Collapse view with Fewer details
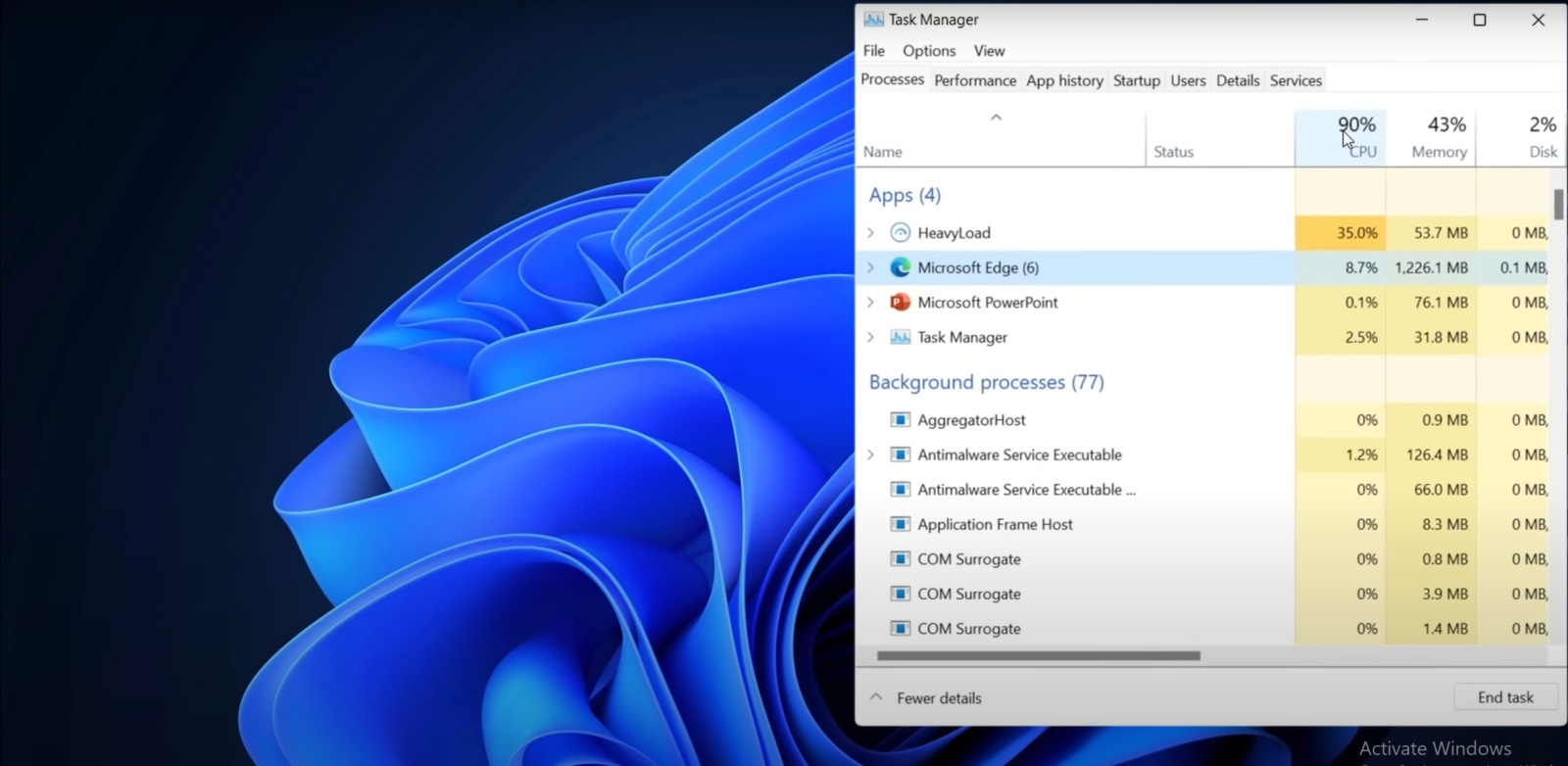 [925, 698]
